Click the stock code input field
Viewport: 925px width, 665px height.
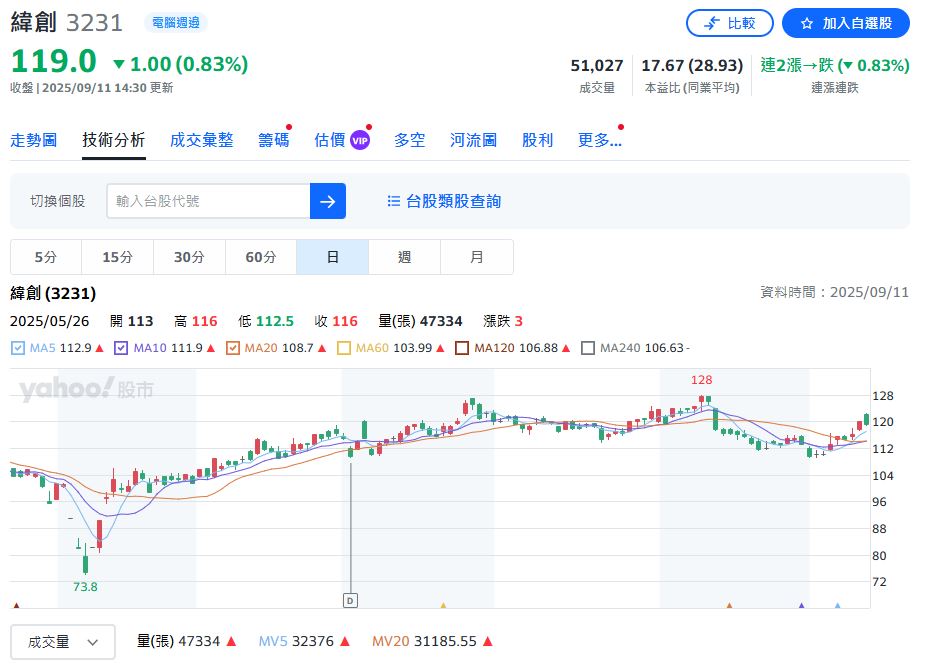[x=207, y=201]
